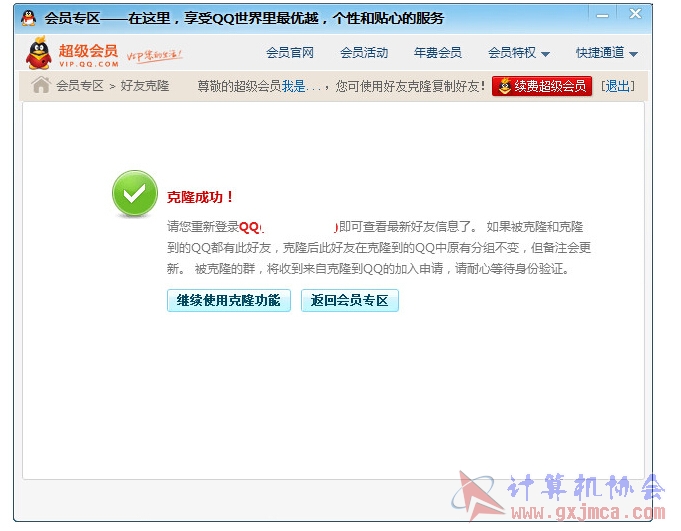The image size is (681, 531).
Task: Click the 超级会员 VIP.QQ.COM logo text
Action: pos(89,55)
